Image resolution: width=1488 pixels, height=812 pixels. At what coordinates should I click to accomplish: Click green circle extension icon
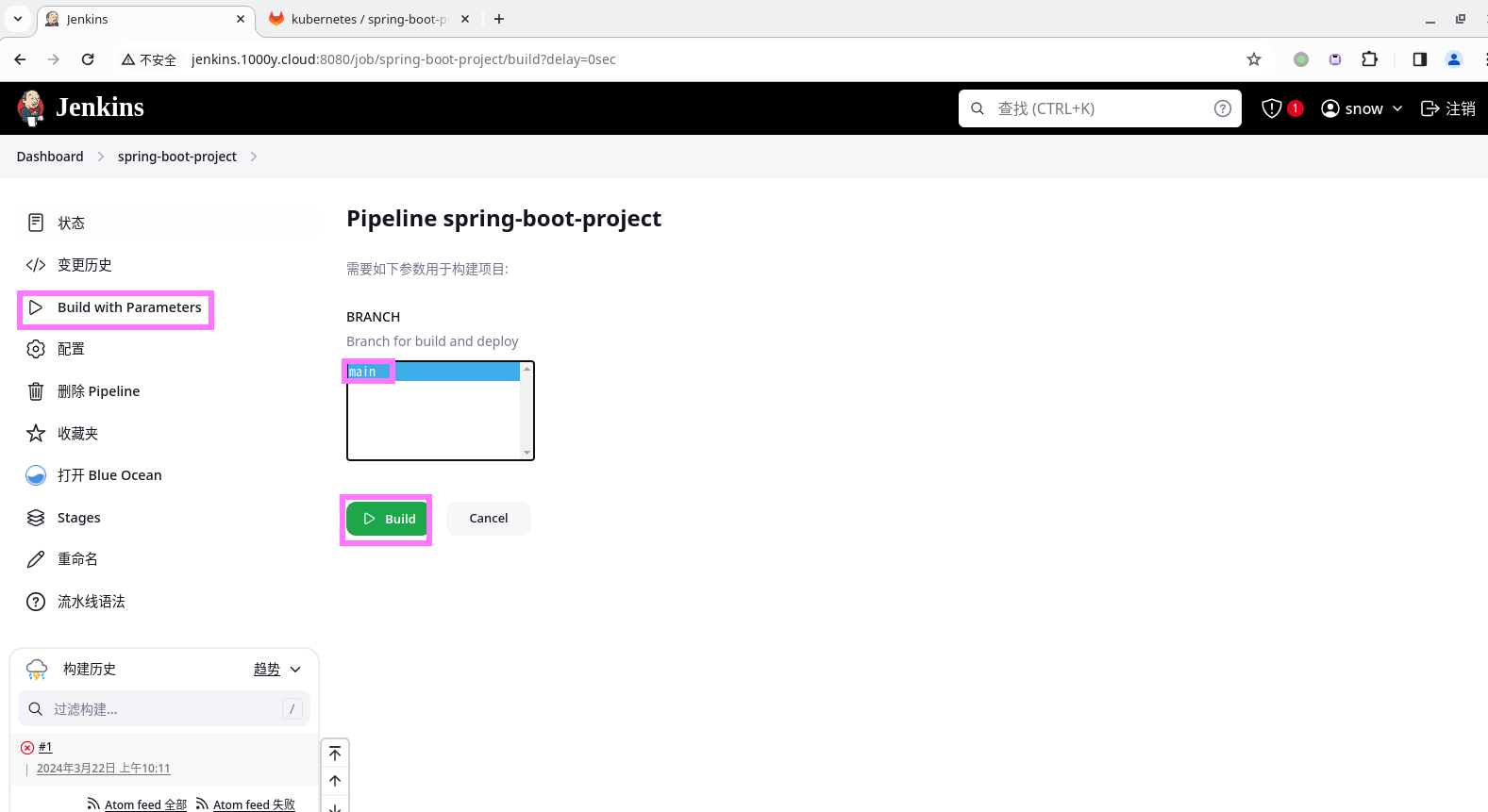(1301, 59)
